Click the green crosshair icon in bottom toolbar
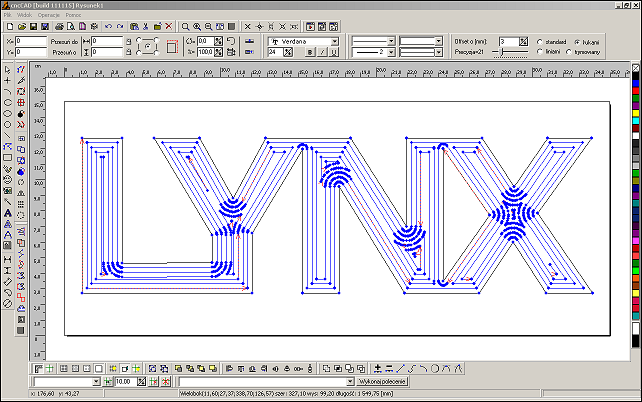642x402 pixels. tap(50, 368)
